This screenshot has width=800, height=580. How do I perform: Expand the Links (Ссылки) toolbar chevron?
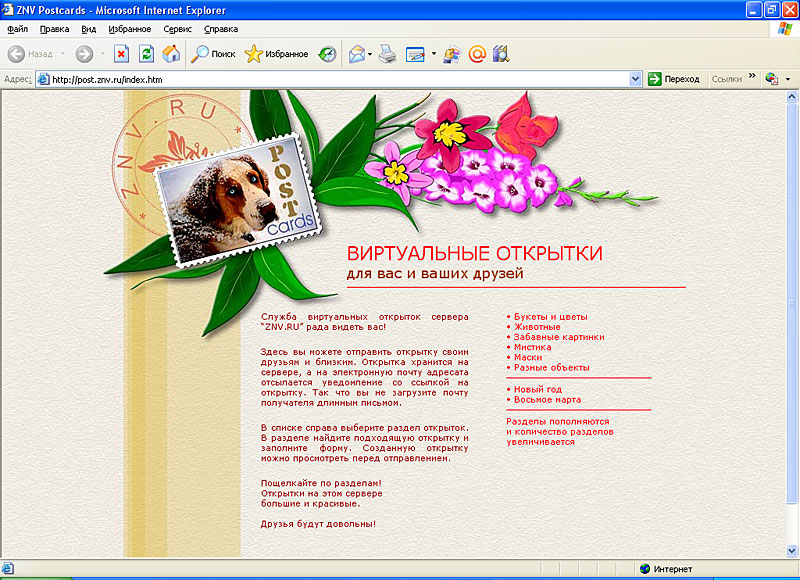click(x=751, y=76)
